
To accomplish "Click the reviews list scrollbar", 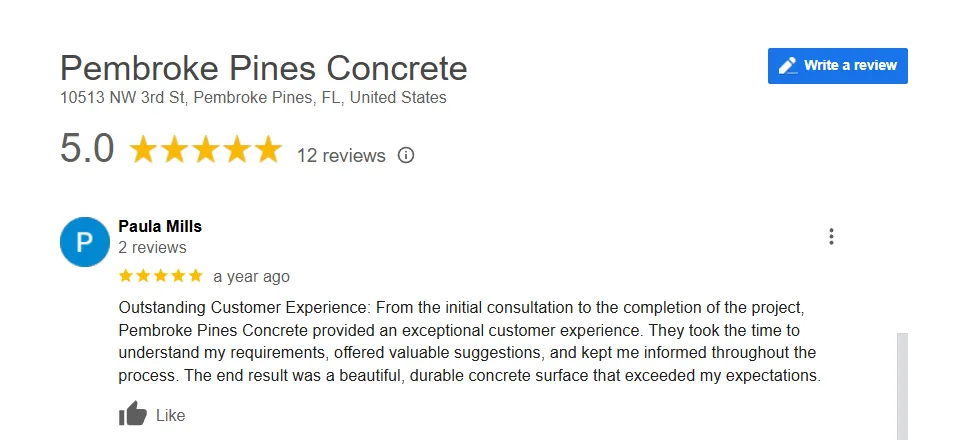I will [902, 385].
